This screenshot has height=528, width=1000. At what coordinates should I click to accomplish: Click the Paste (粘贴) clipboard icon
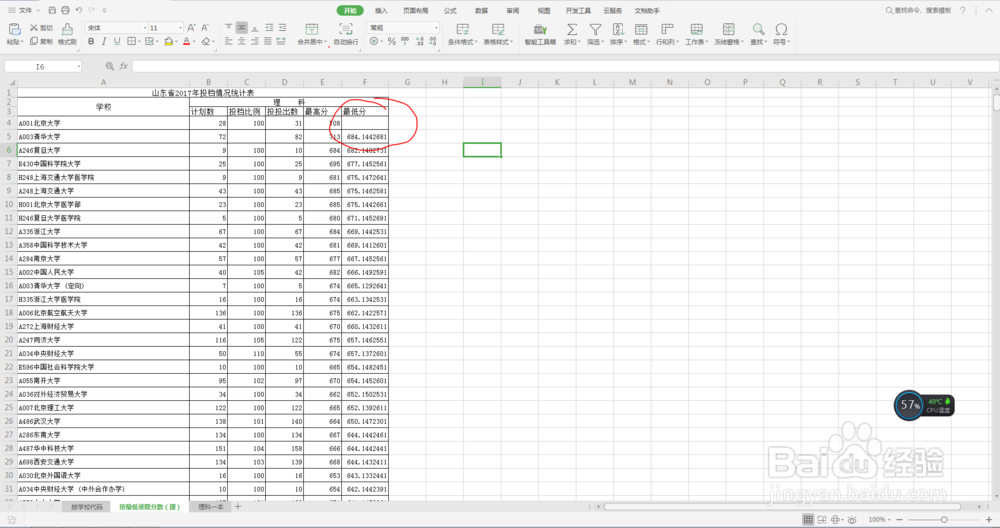14,29
